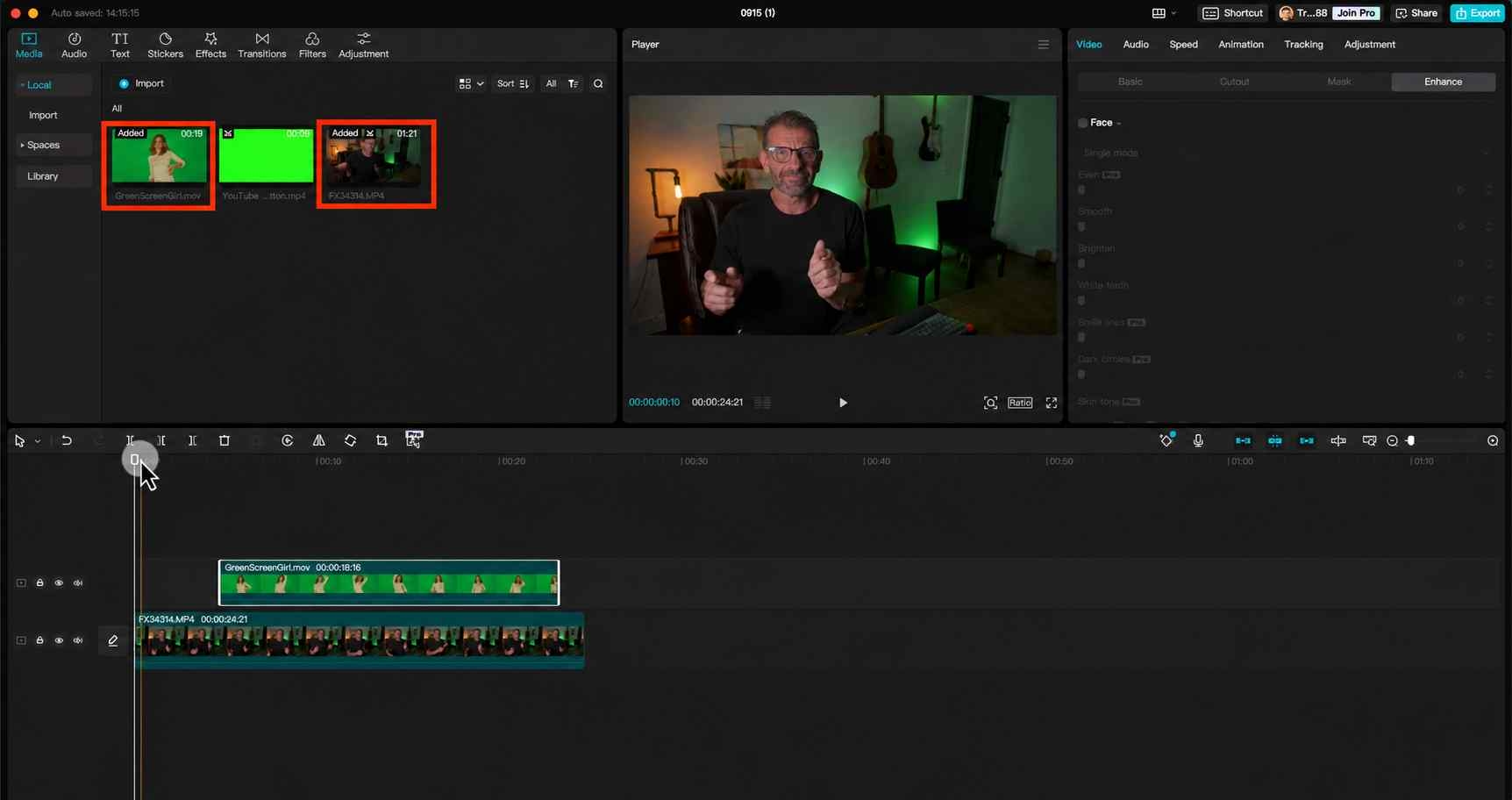Open the Single mode dropdown
The image size is (1512, 800).
click(x=1286, y=153)
